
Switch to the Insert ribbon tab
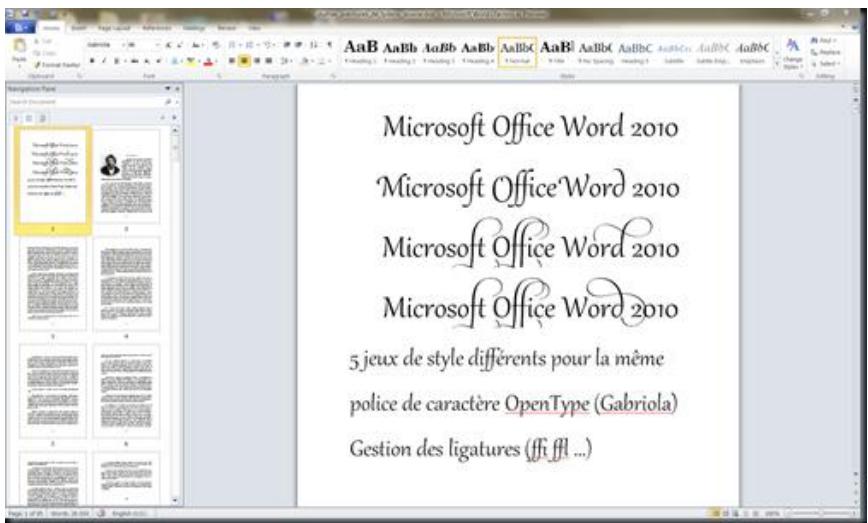(x=79, y=28)
